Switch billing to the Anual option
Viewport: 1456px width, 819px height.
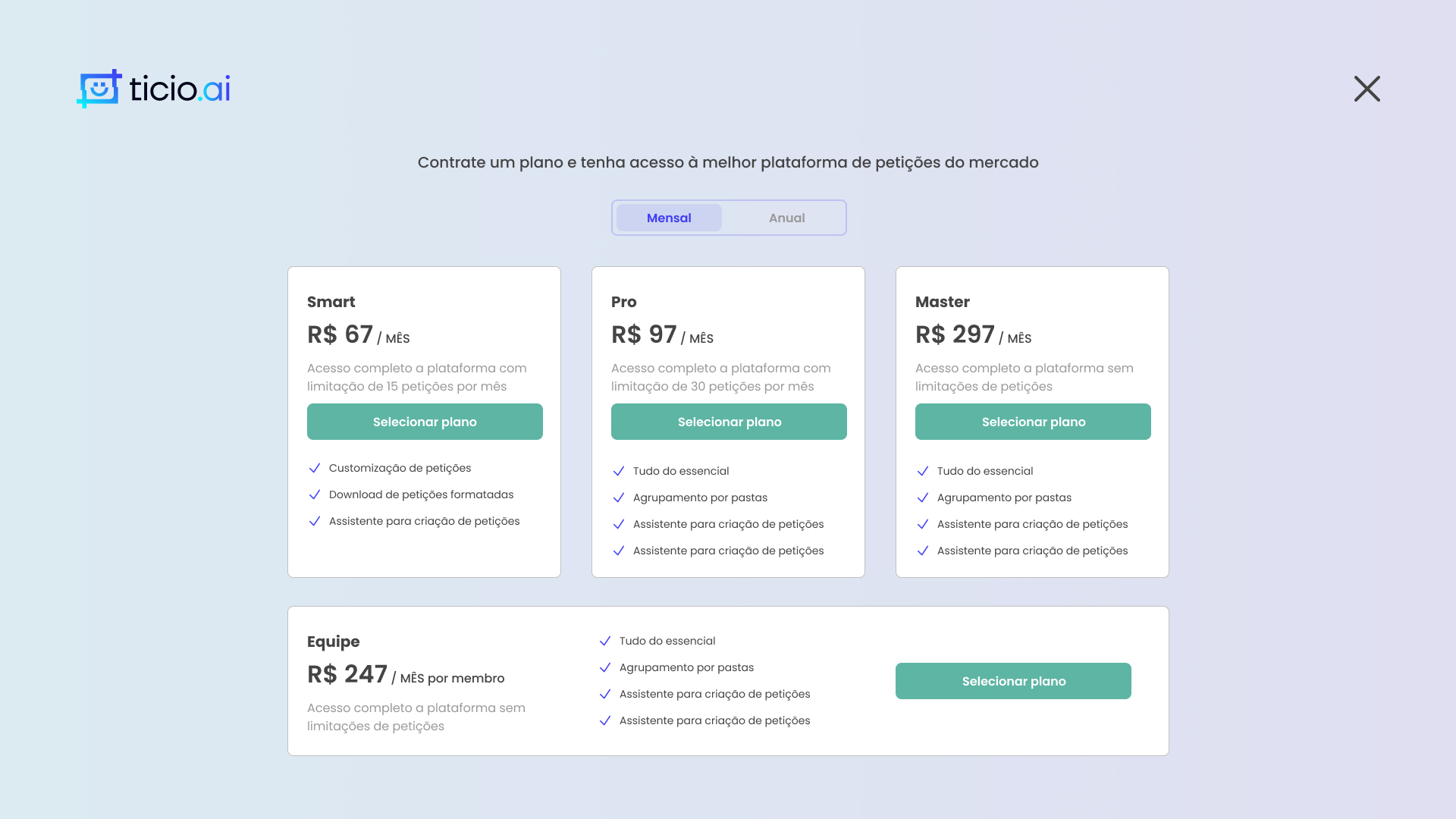(786, 218)
